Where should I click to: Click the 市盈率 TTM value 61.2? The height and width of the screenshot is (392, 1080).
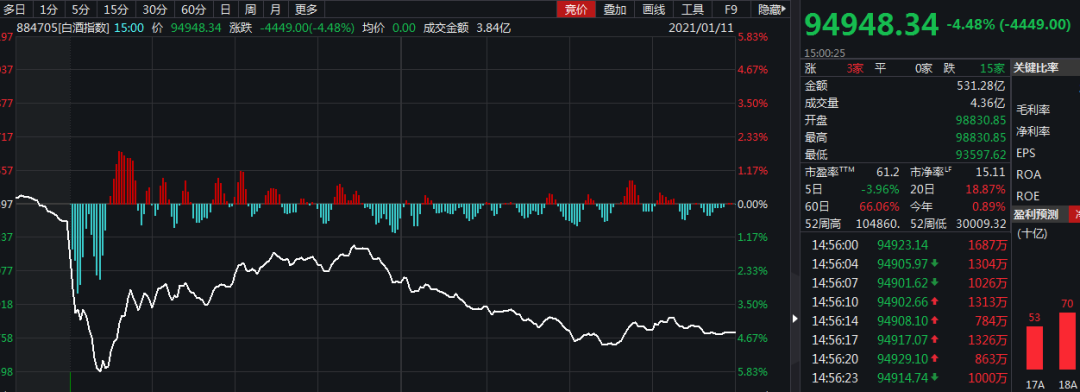tap(888, 171)
